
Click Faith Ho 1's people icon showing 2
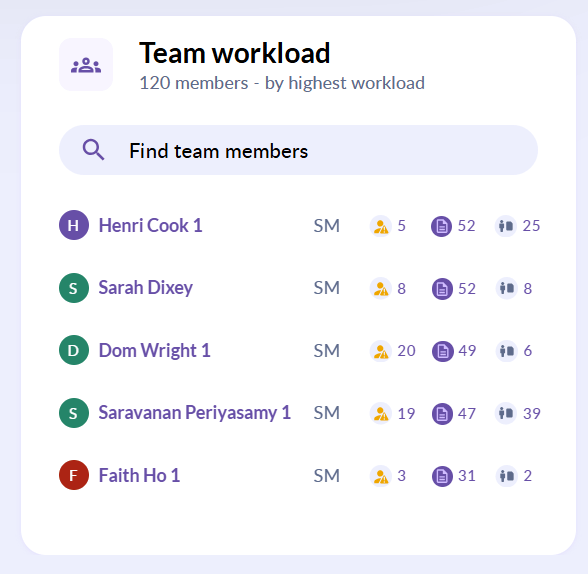click(507, 476)
